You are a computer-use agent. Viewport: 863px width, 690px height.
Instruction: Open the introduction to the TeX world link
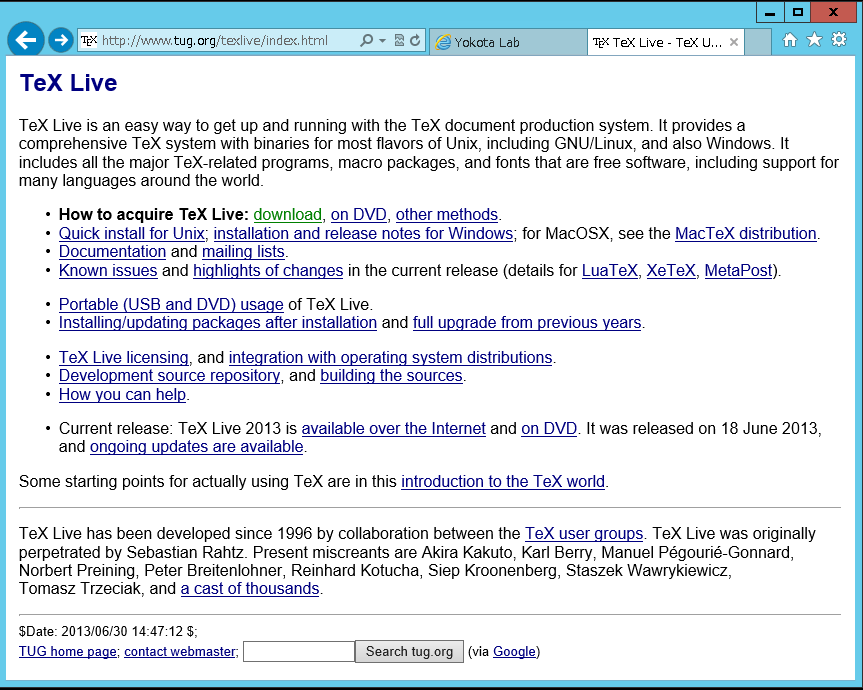502,482
